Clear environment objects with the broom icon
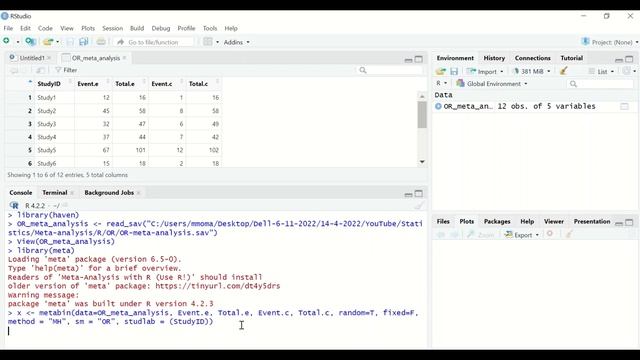Viewport: 640px width, 360px height. 564,71
